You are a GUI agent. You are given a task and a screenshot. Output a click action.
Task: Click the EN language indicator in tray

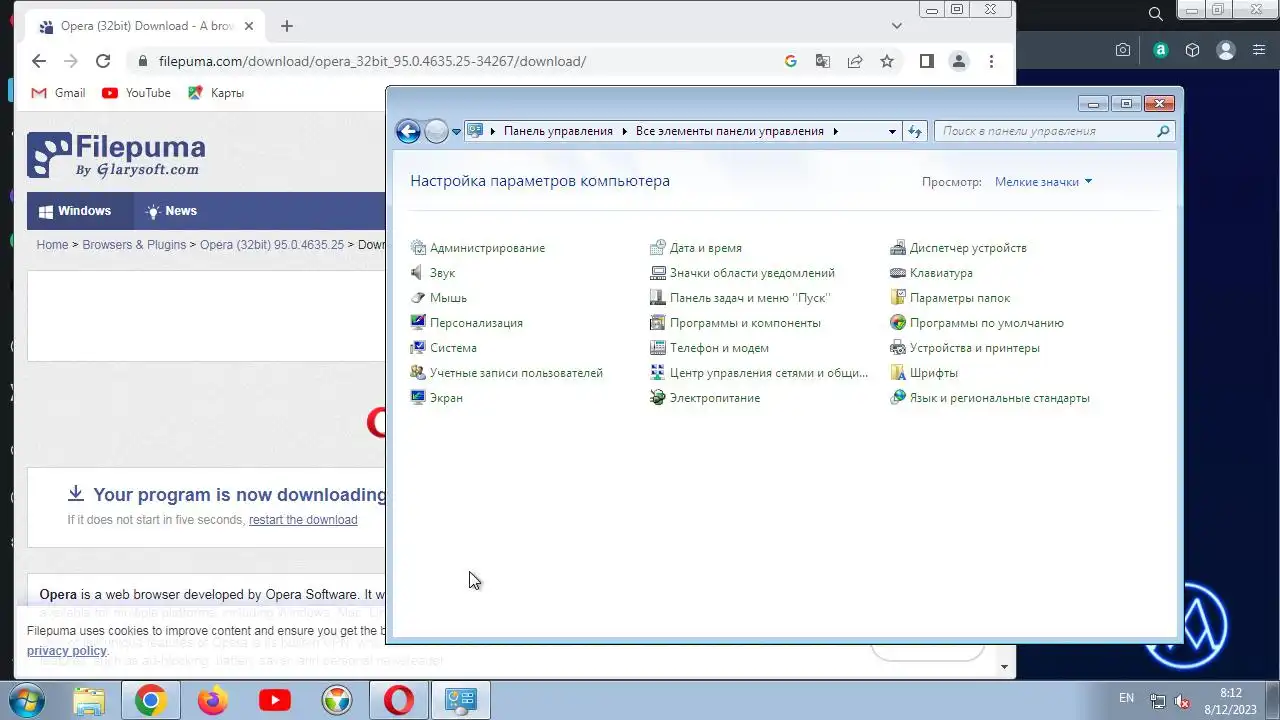pyautogui.click(x=1127, y=698)
